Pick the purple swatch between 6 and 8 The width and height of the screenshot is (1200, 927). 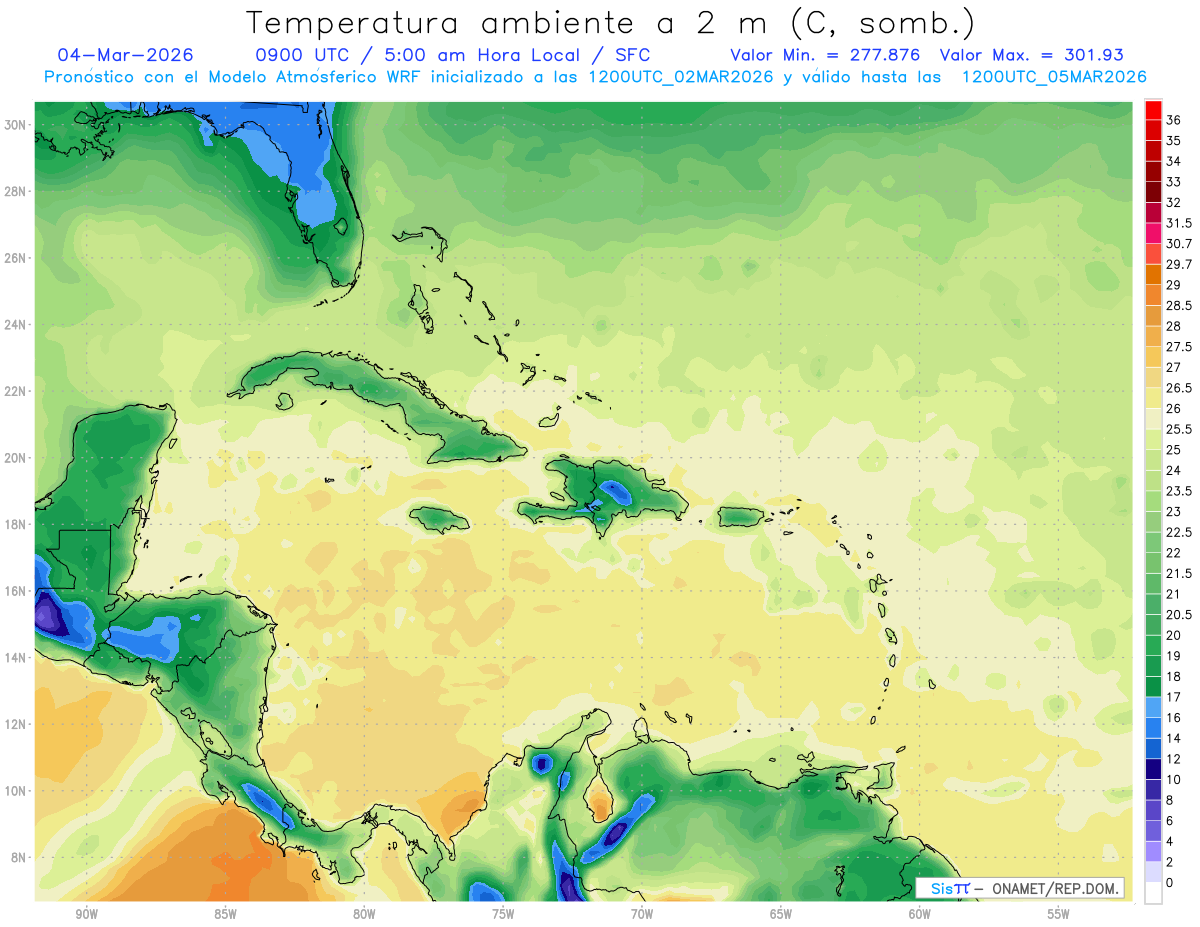tap(1153, 811)
